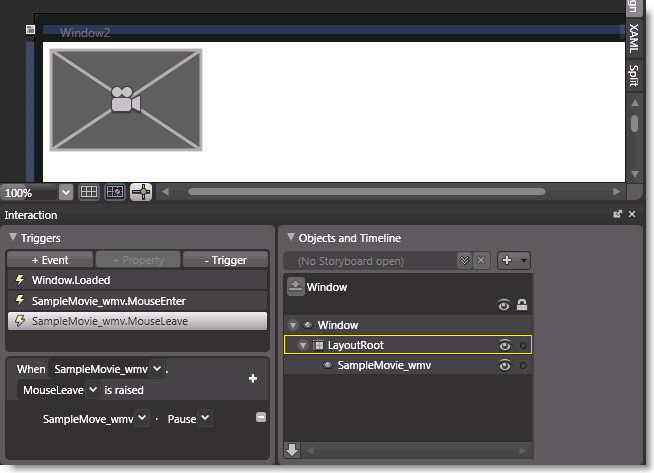This screenshot has height=473, width=654.
Task: Click the Window element icon in tree
Action: [x=308, y=325]
